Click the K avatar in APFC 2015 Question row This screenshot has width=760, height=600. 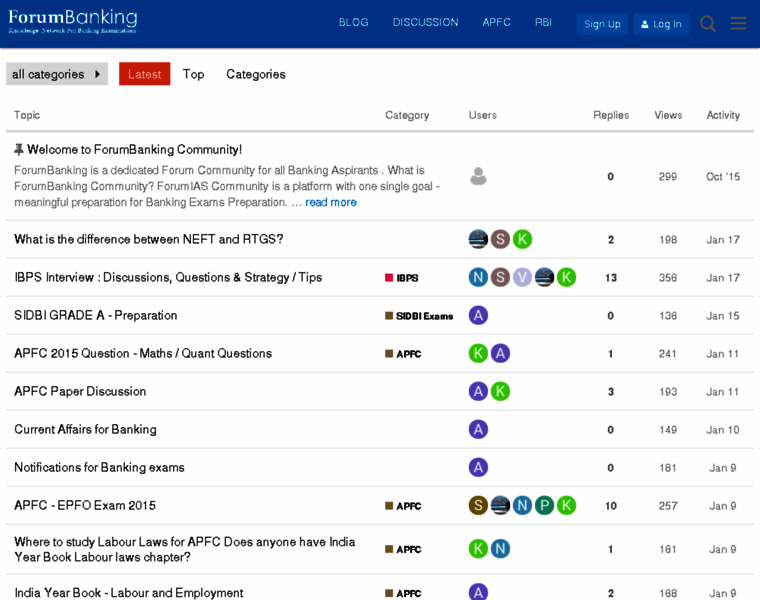pos(478,353)
